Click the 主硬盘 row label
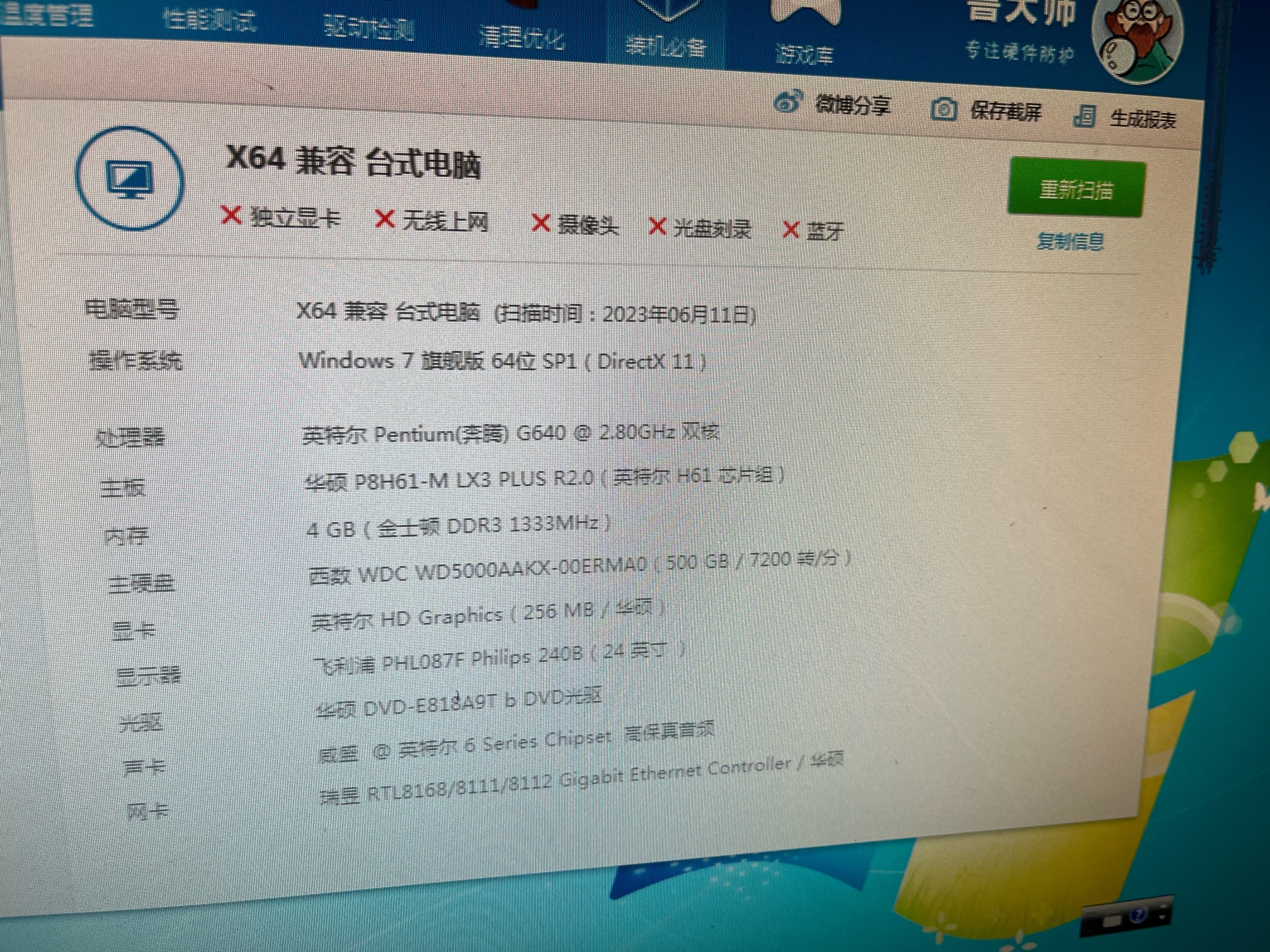The width and height of the screenshot is (1270, 952). 142,584
